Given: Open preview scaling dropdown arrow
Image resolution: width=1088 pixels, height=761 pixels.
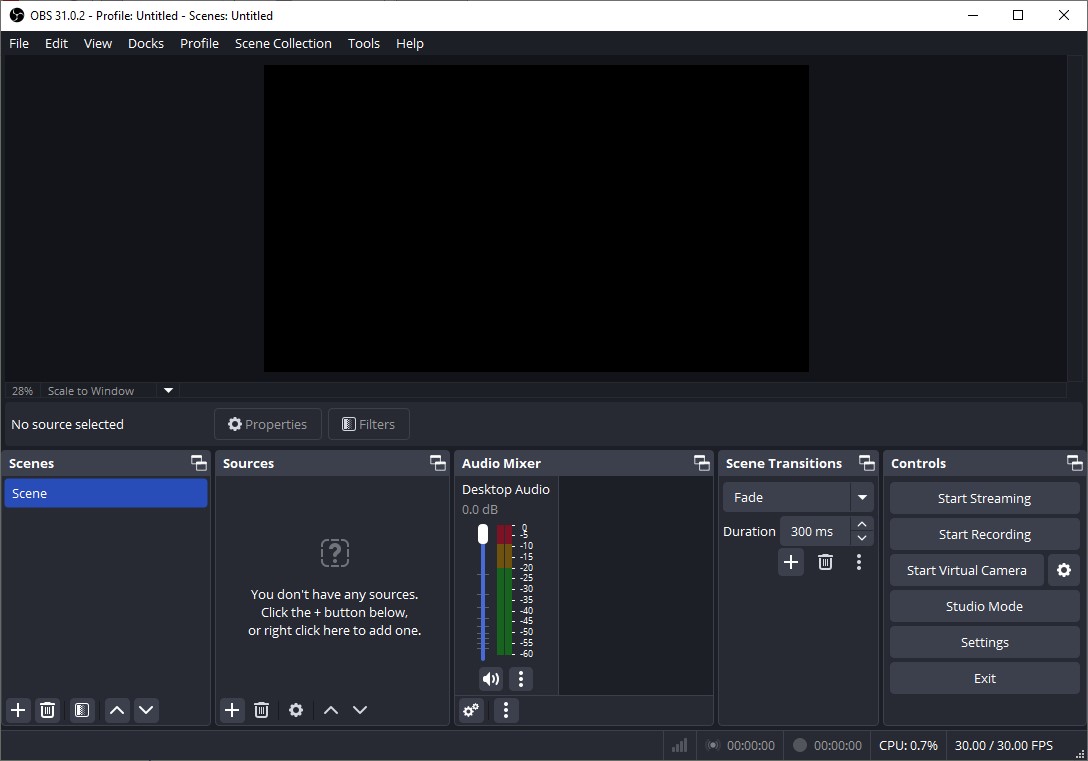Looking at the screenshot, I should pyautogui.click(x=168, y=391).
